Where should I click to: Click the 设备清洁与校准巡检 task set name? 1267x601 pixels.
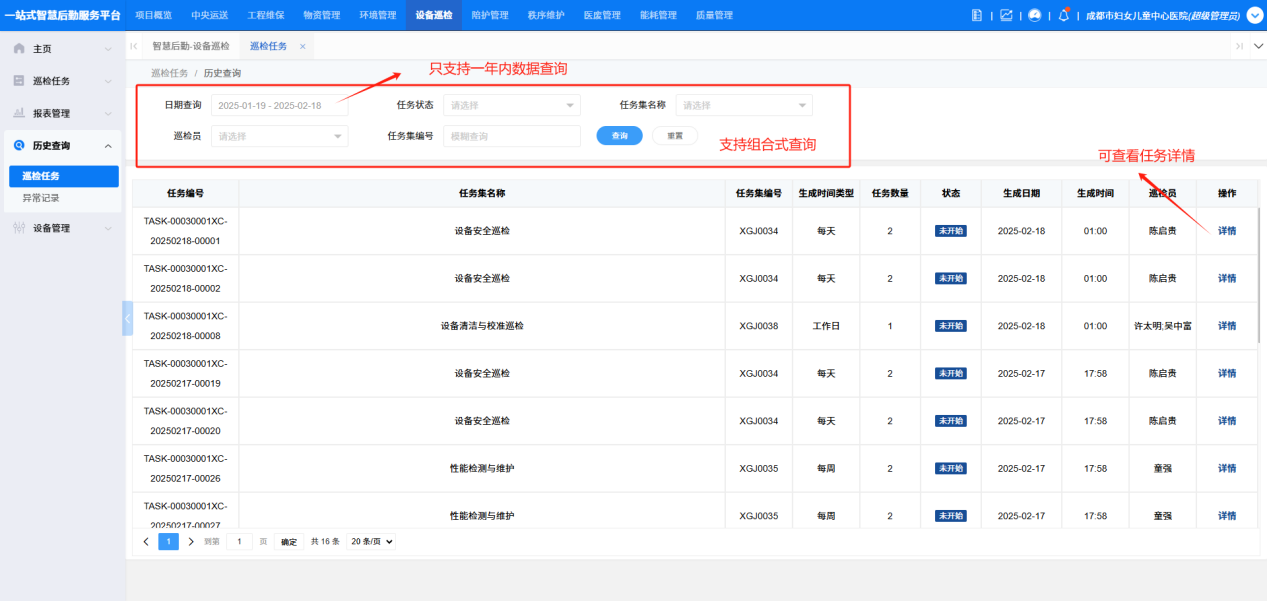(482, 326)
